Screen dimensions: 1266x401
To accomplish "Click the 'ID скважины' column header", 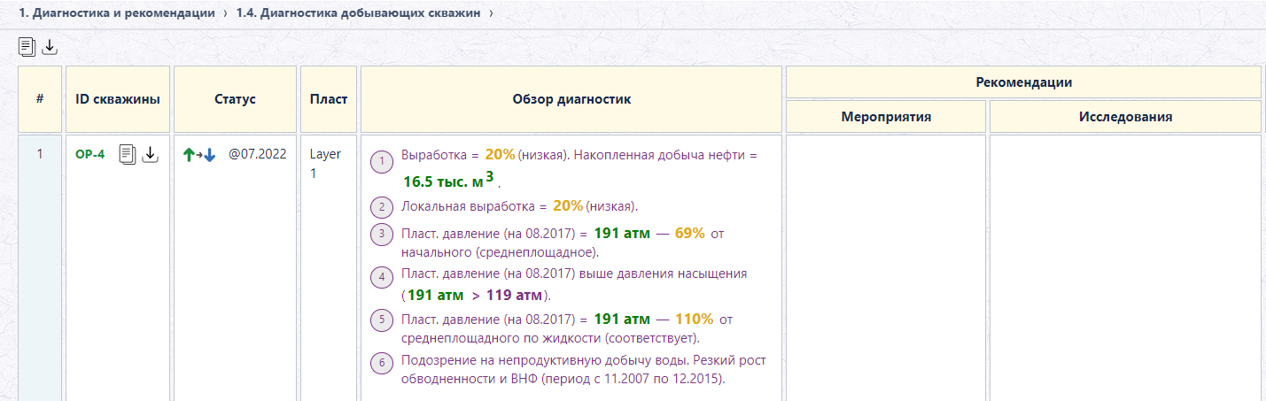I will [x=118, y=99].
